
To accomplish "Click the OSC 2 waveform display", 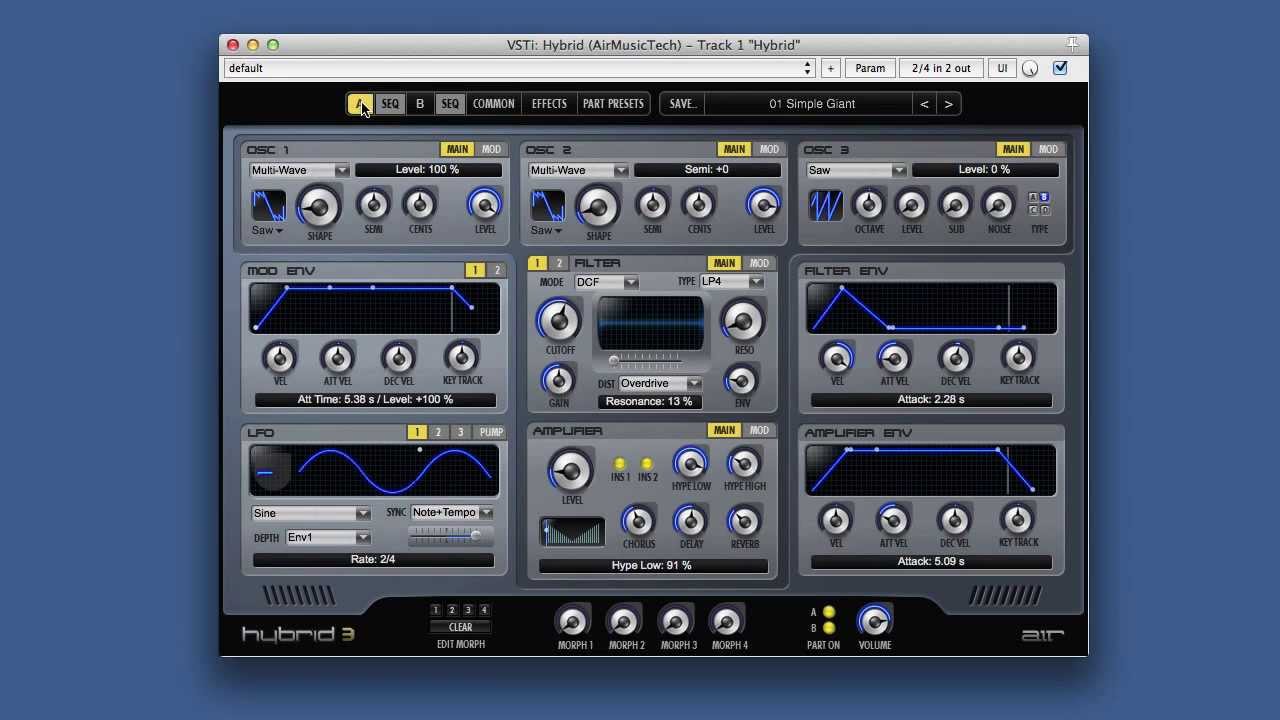I will [x=547, y=206].
